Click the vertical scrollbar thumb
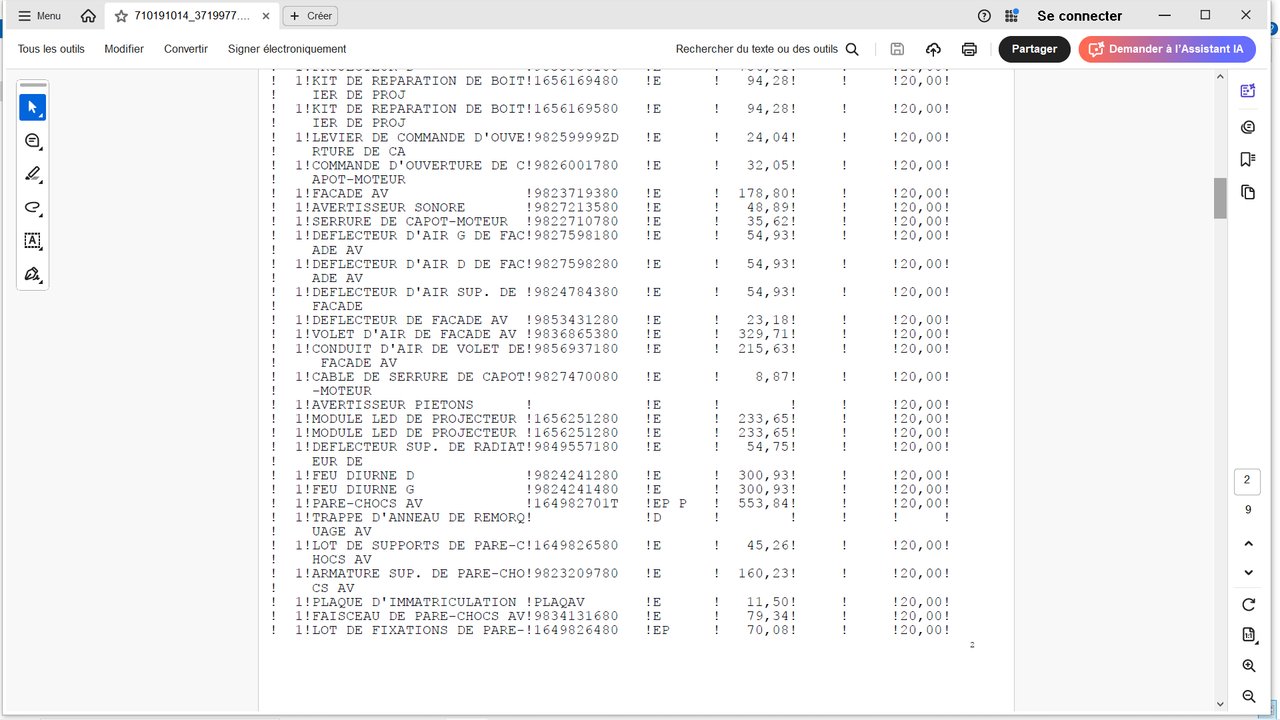Viewport: 1280px width, 720px height. tap(1220, 198)
